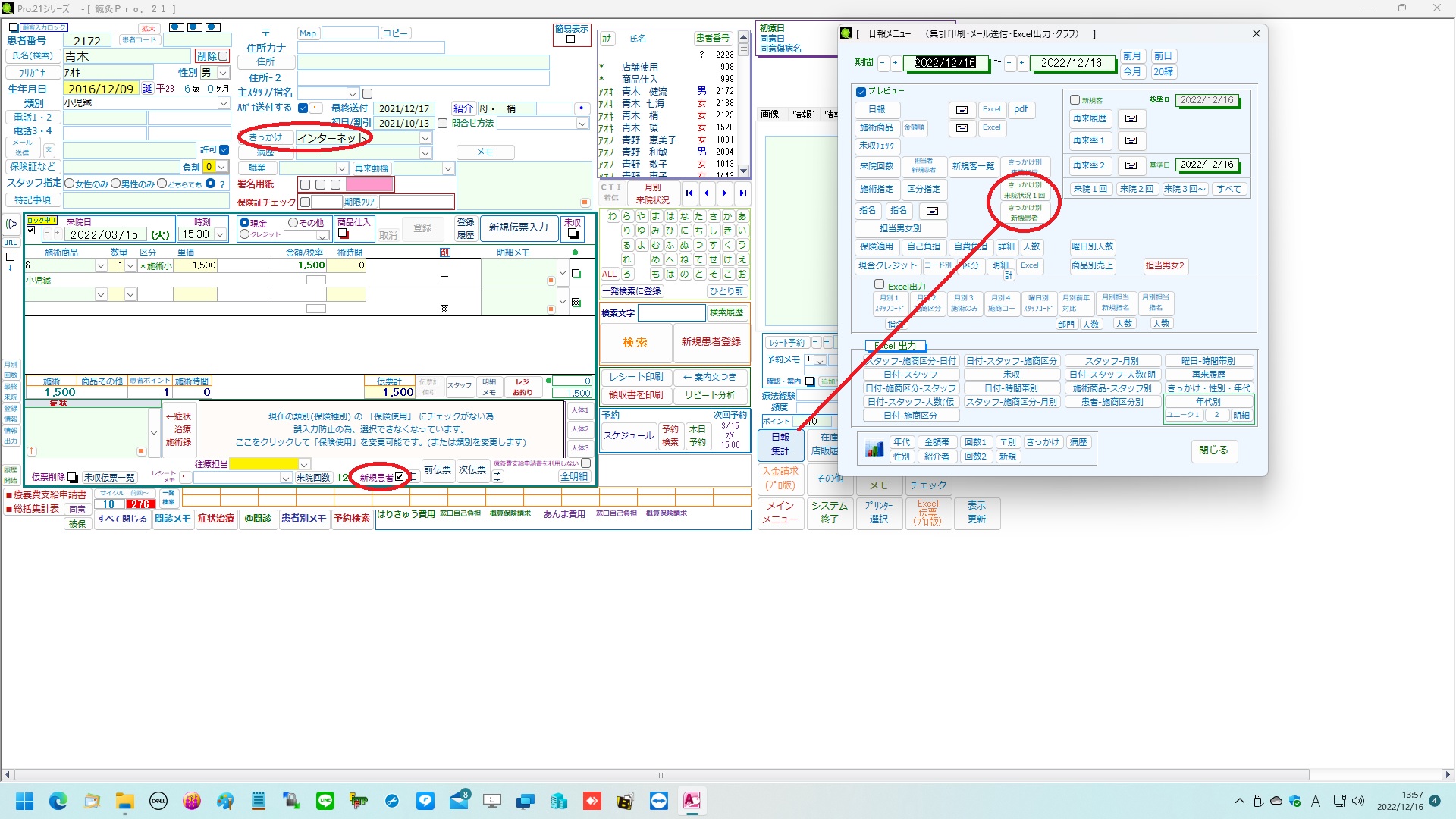Viewport: 1456px width, 819px height.
Task: Click print icon in 施術商品 row
Action: (962, 128)
